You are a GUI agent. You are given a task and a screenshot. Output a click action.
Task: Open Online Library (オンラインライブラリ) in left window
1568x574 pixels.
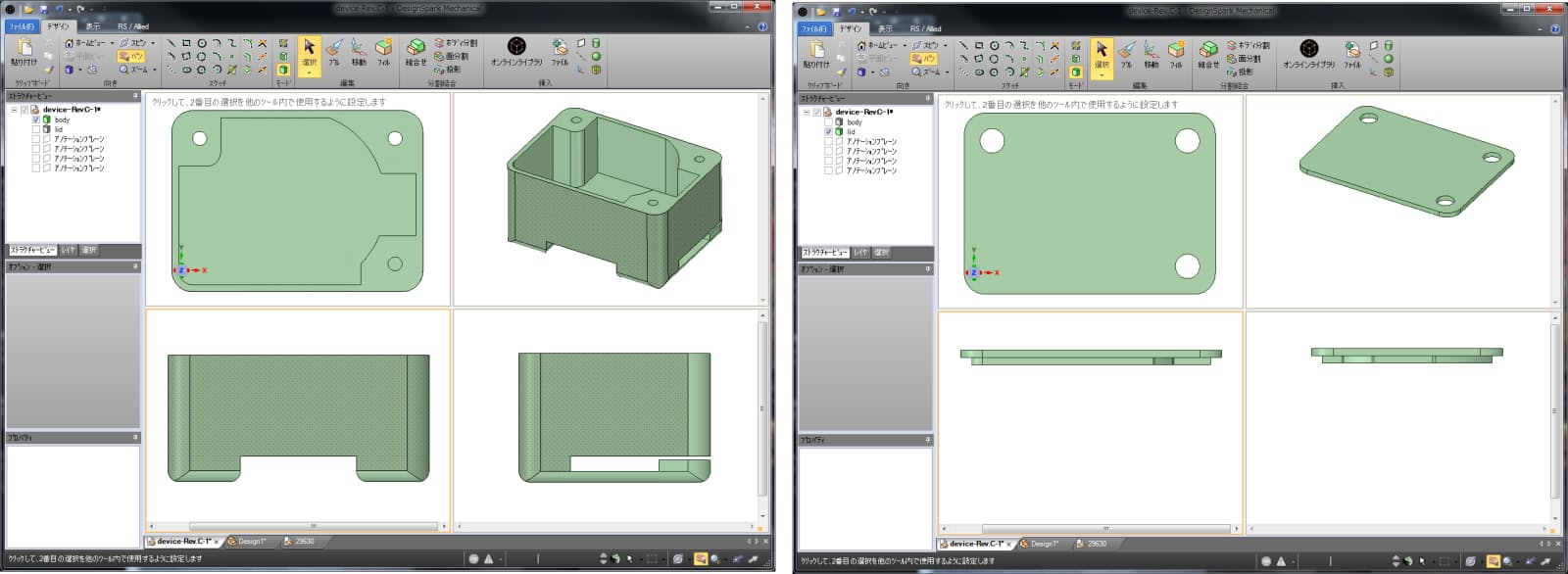(516, 50)
